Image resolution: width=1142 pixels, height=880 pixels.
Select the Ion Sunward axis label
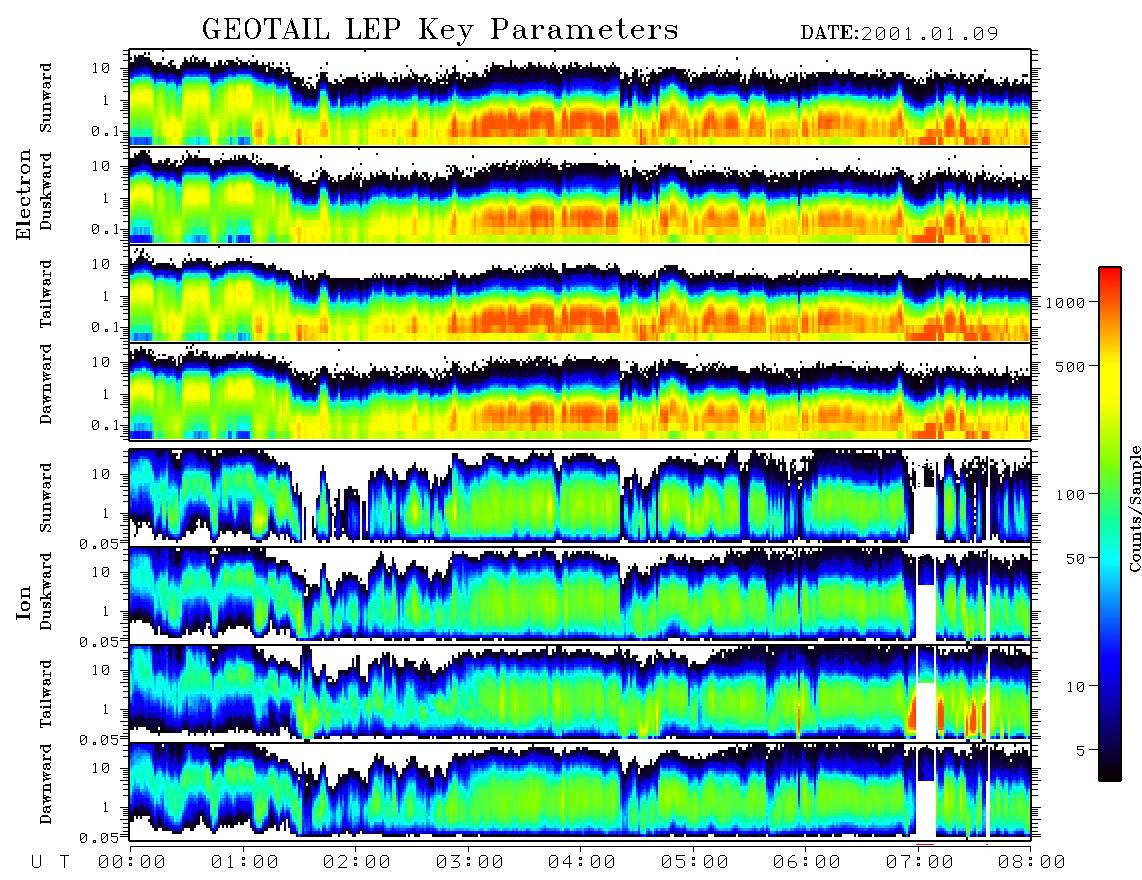(x=46, y=498)
